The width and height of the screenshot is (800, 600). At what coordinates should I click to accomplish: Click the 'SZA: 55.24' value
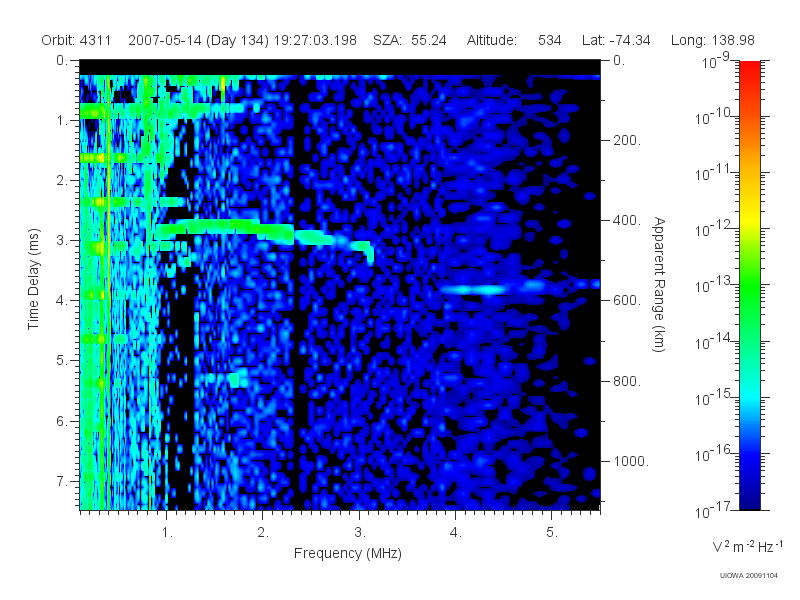tap(410, 40)
